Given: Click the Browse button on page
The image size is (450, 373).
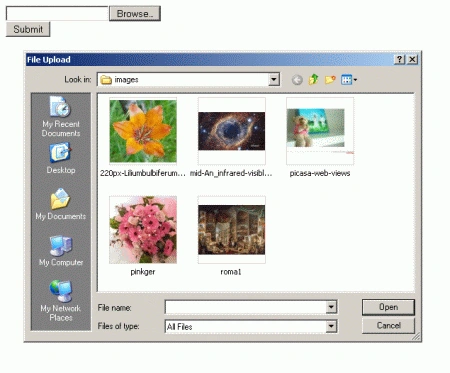Looking at the screenshot, I should pyautogui.click(x=135, y=14).
